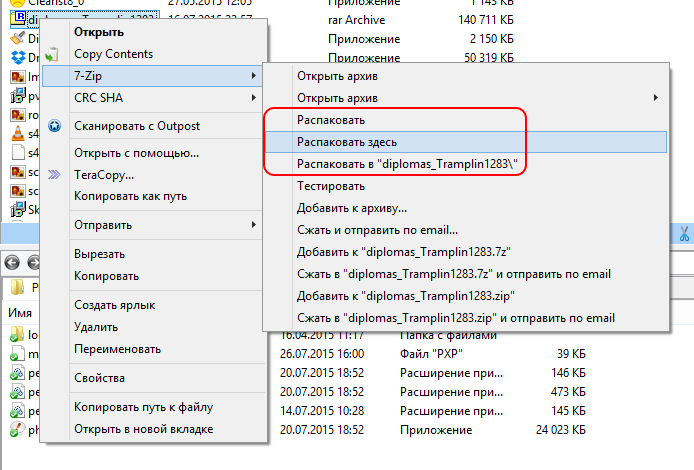Expand second Открыть архив submenu arrow

pos(657,98)
